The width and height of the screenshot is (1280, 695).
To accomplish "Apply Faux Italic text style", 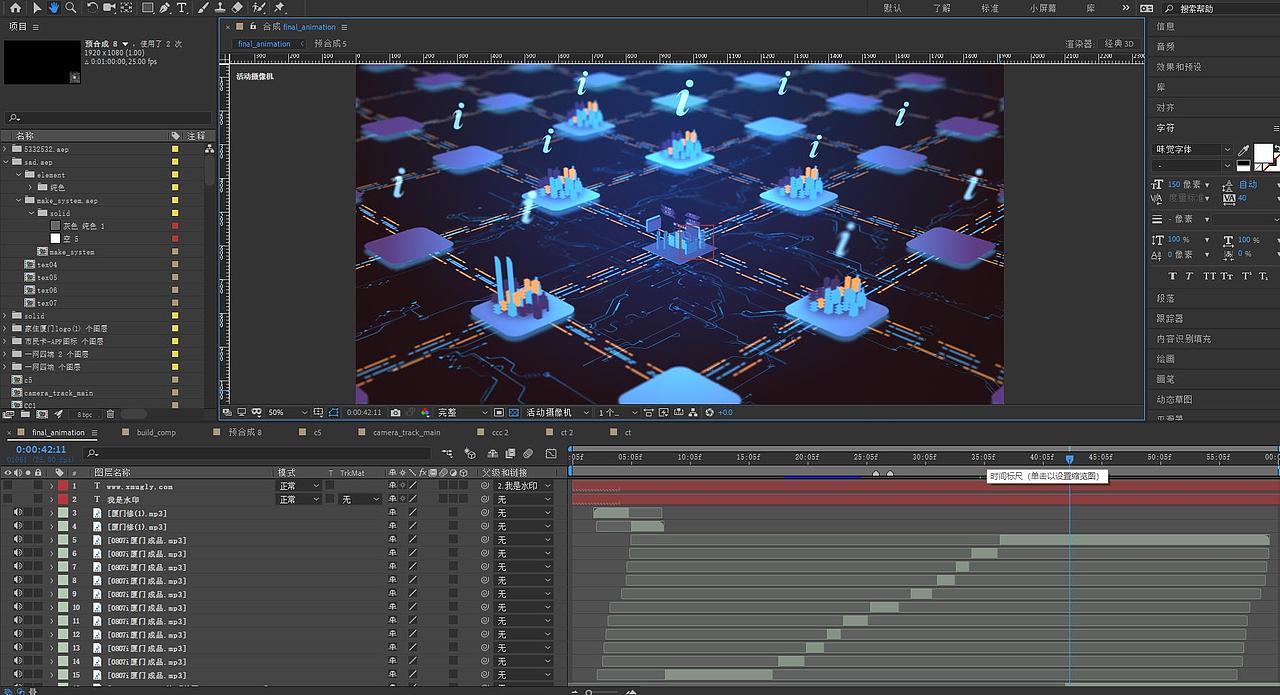I will [1190, 276].
